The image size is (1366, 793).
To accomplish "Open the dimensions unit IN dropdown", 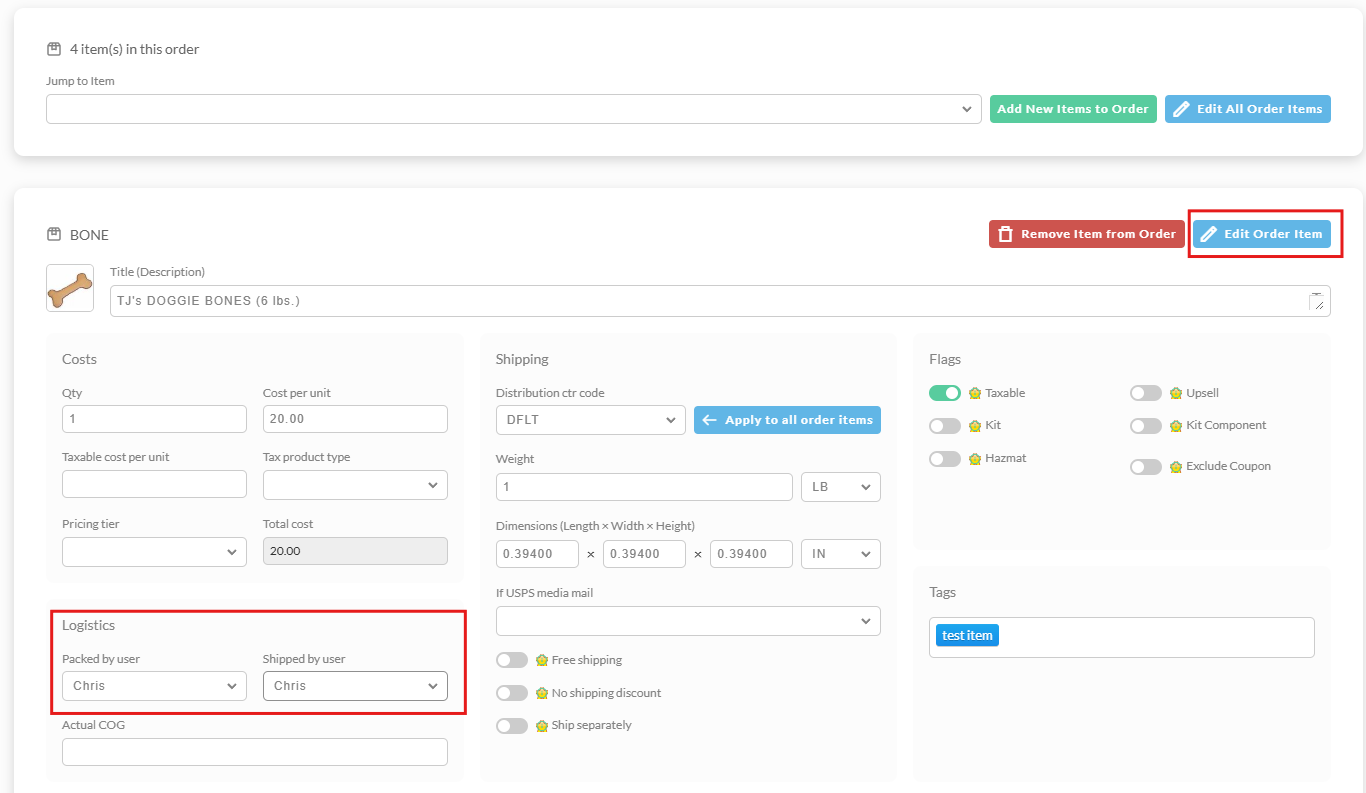I will [841, 554].
